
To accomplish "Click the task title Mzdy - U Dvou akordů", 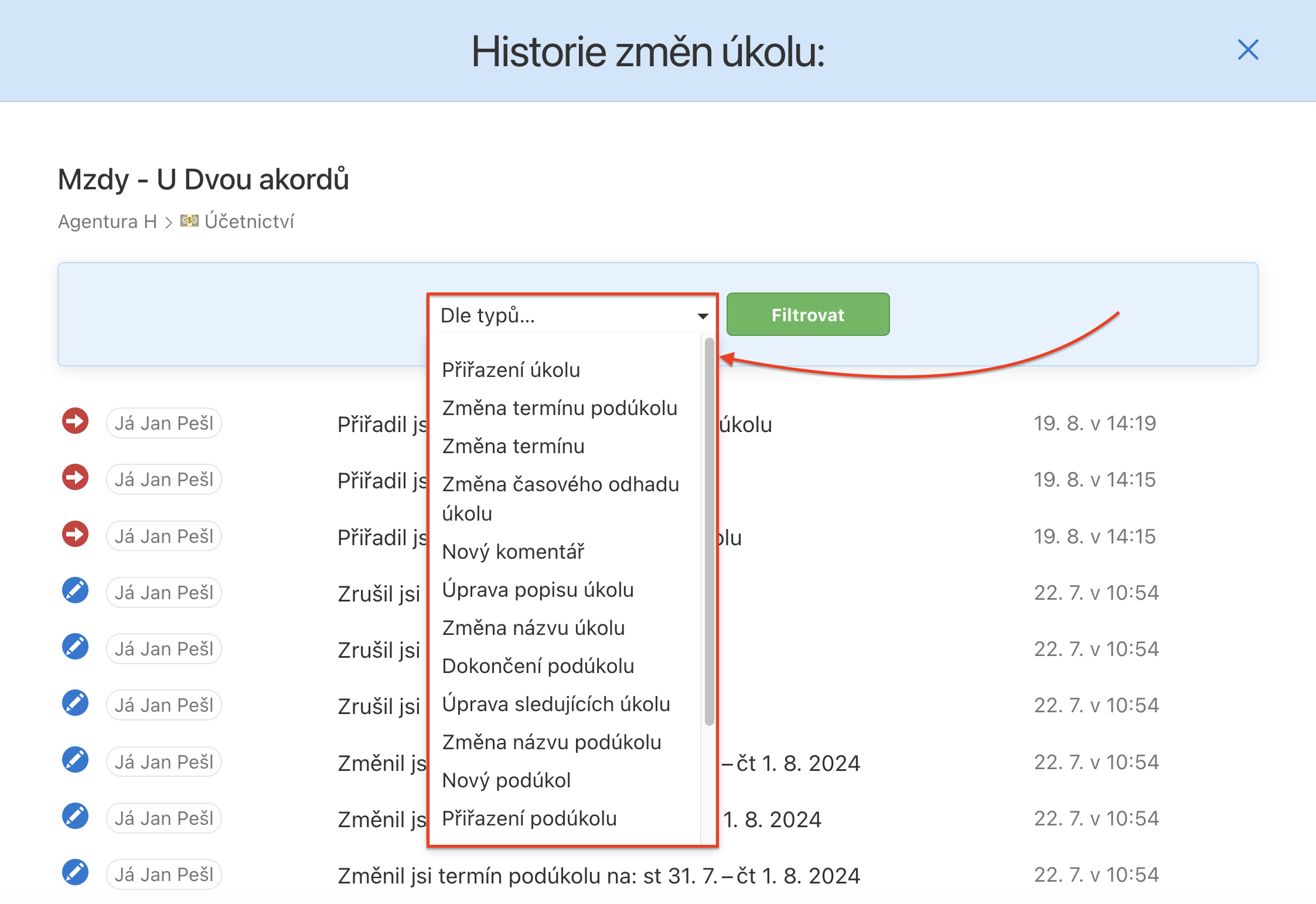I will [203, 179].
